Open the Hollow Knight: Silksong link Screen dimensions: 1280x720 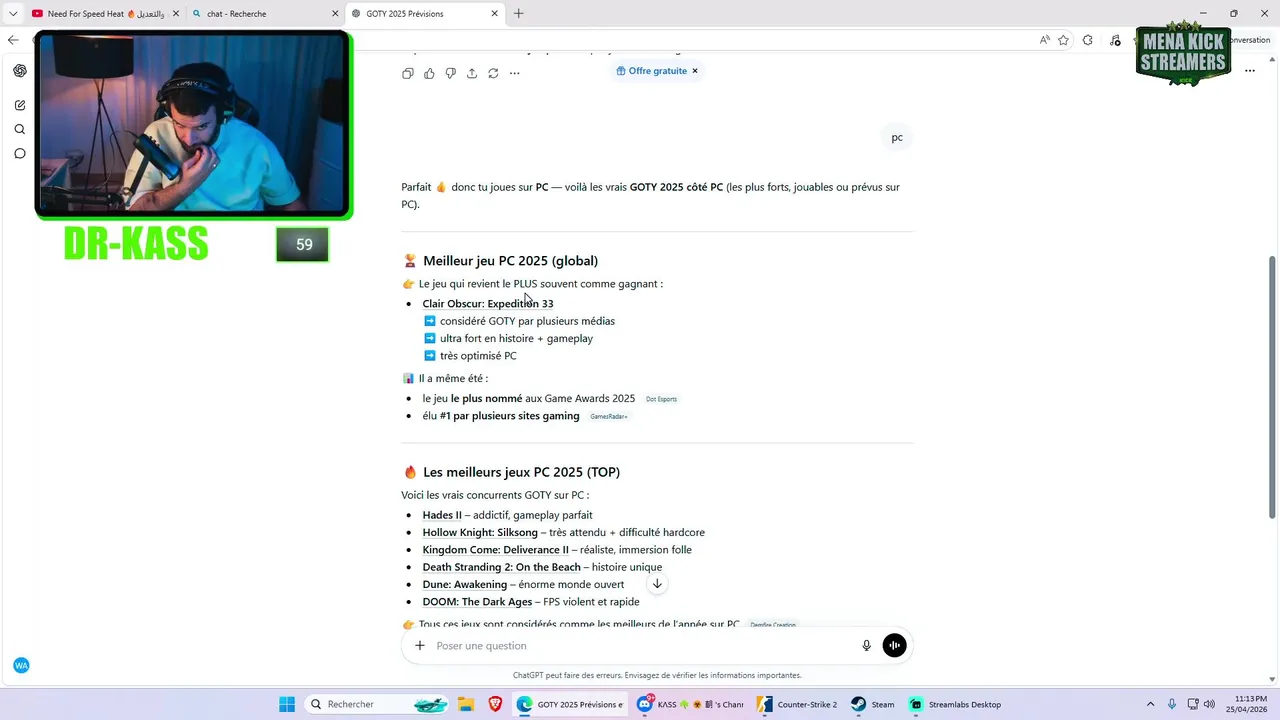pos(480,533)
